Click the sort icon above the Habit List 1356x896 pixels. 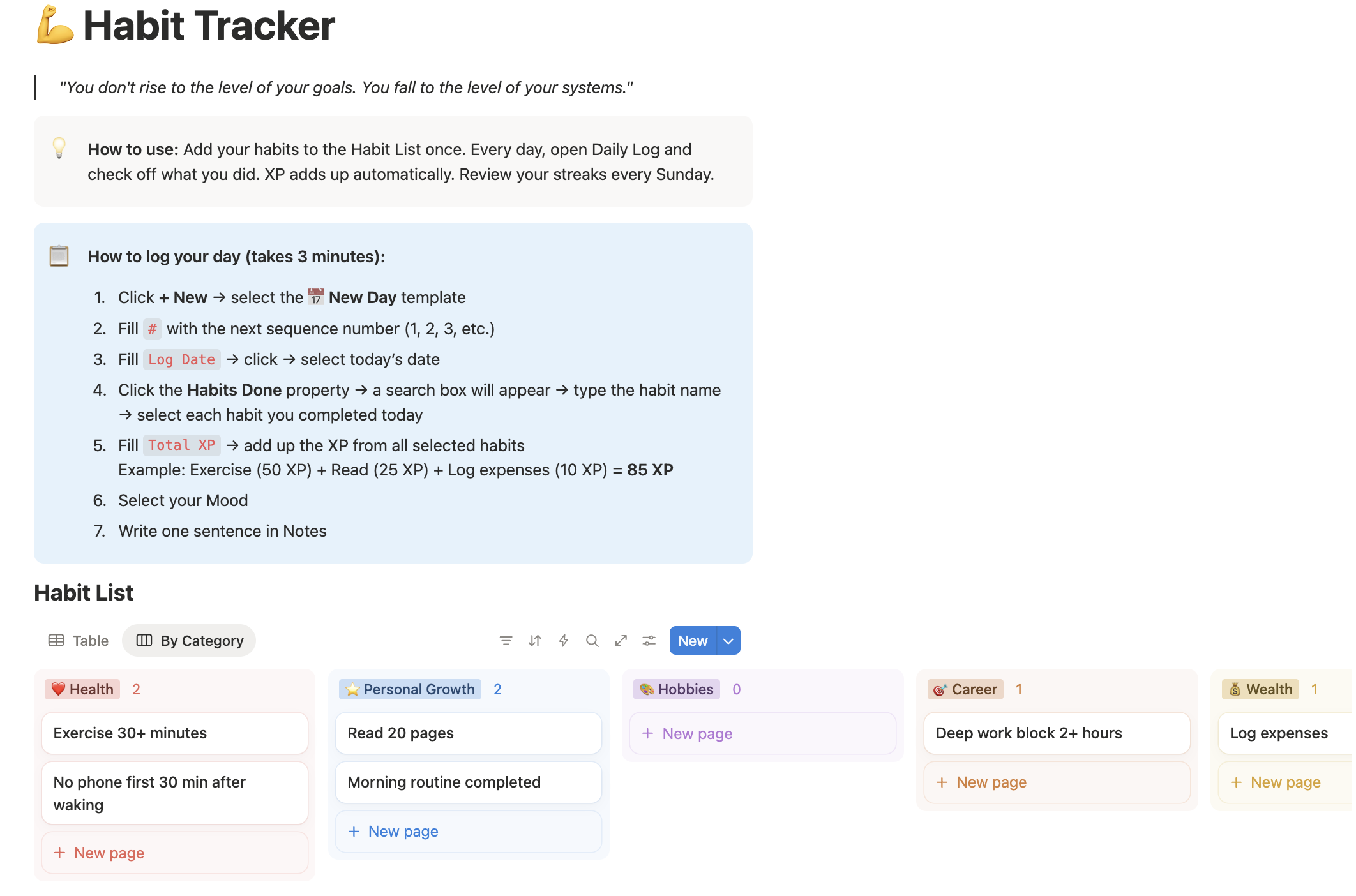[534, 640]
